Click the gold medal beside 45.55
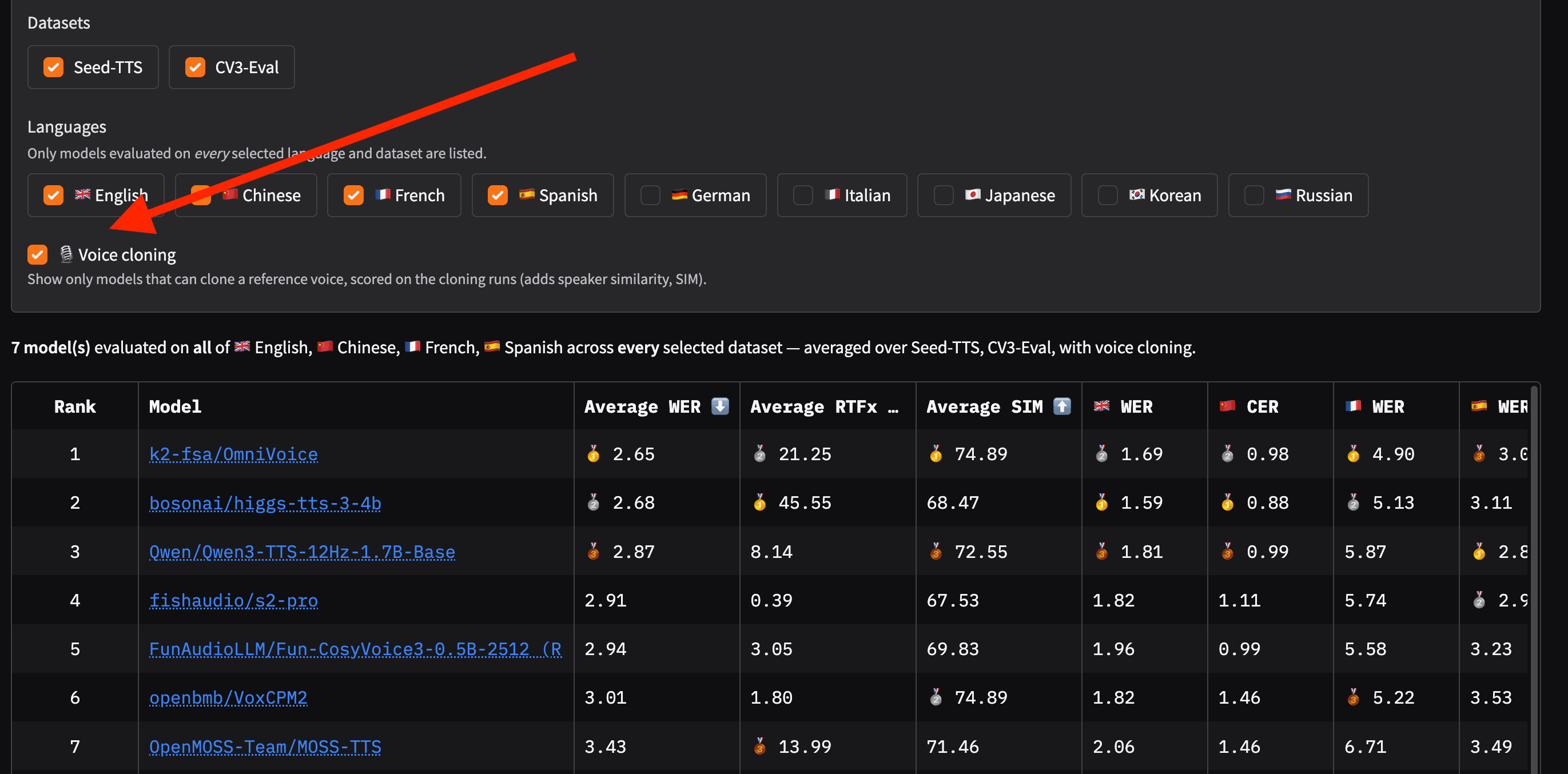This screenshot has width=1568, height=774. click(x=759, y=502)
